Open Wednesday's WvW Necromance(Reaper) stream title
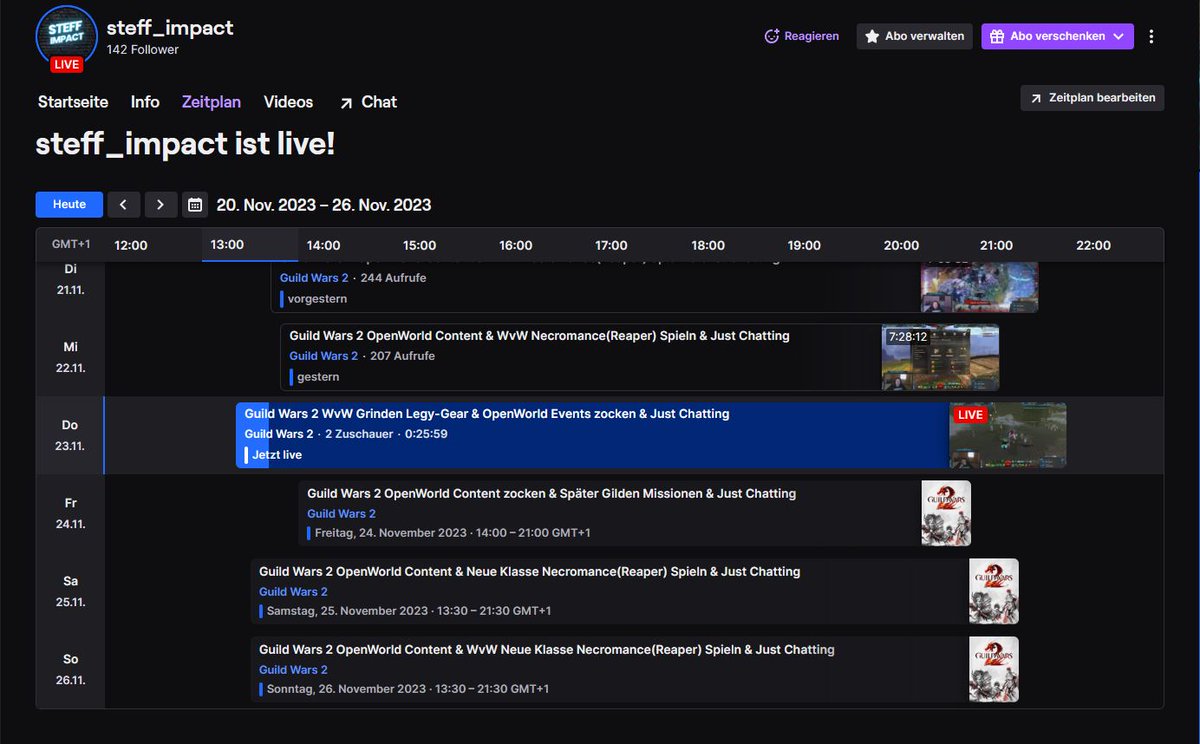1200x744 pixels. point(539,336)
